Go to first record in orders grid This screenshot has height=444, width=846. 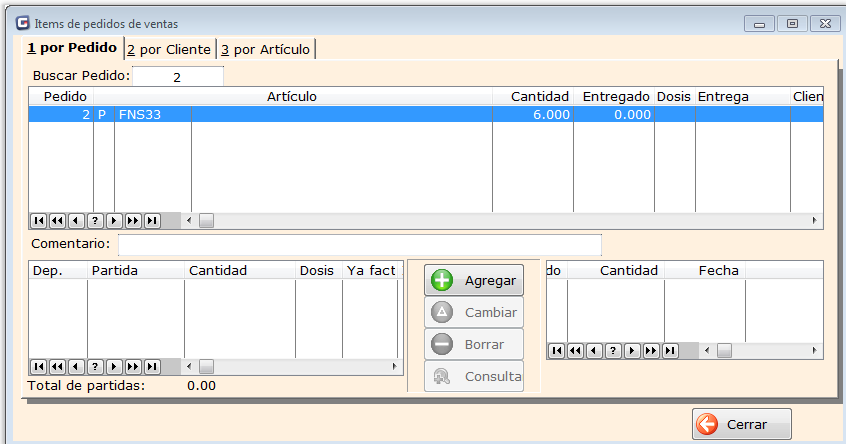coord(38,220)
